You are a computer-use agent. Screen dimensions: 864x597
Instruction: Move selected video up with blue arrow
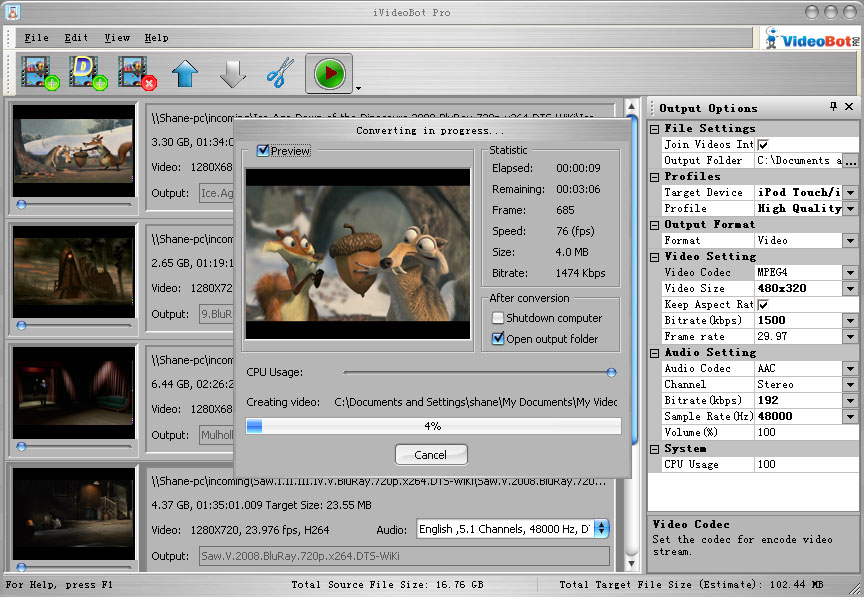click(185, 73)
